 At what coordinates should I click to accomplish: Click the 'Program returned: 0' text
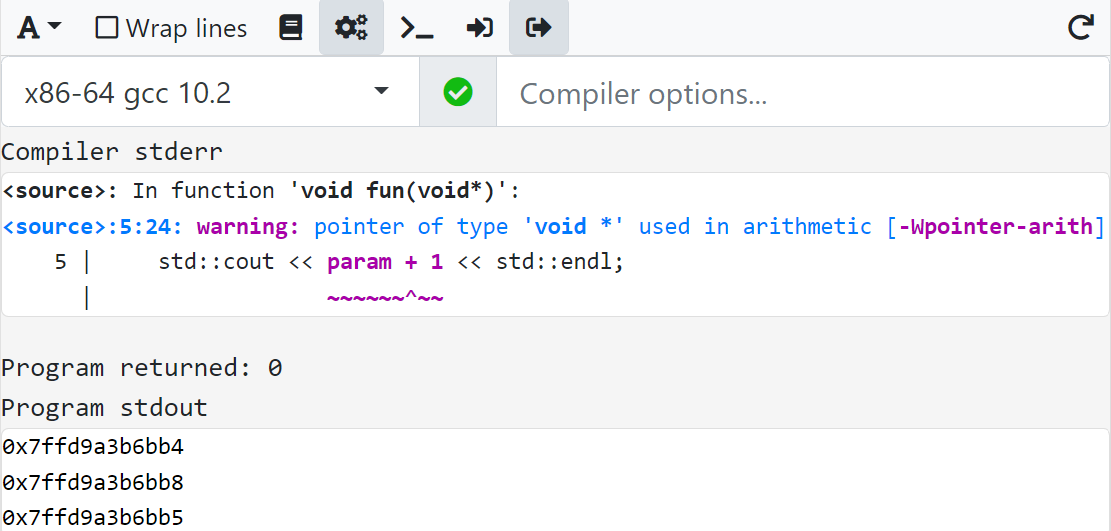[x=142, y=368]
